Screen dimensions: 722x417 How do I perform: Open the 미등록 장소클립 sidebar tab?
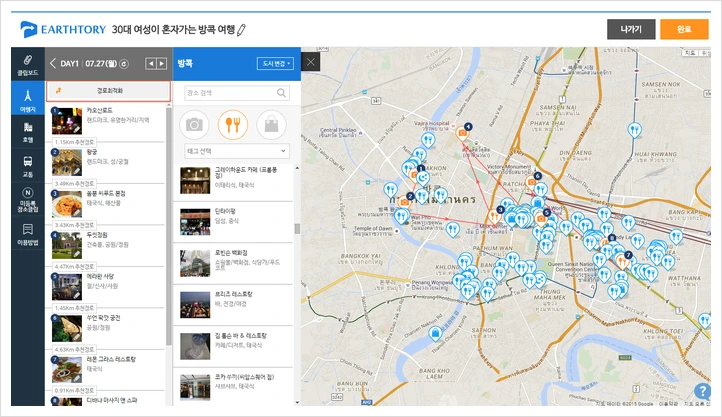[x=28, y=200]
